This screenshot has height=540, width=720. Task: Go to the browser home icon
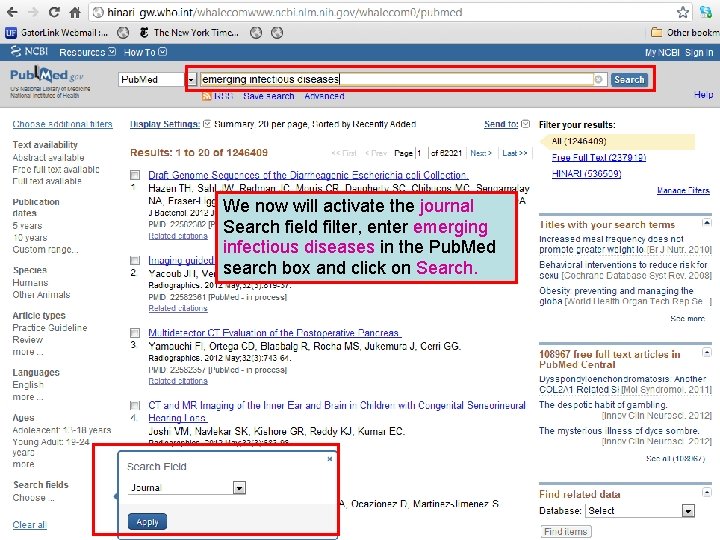point(75,12)
